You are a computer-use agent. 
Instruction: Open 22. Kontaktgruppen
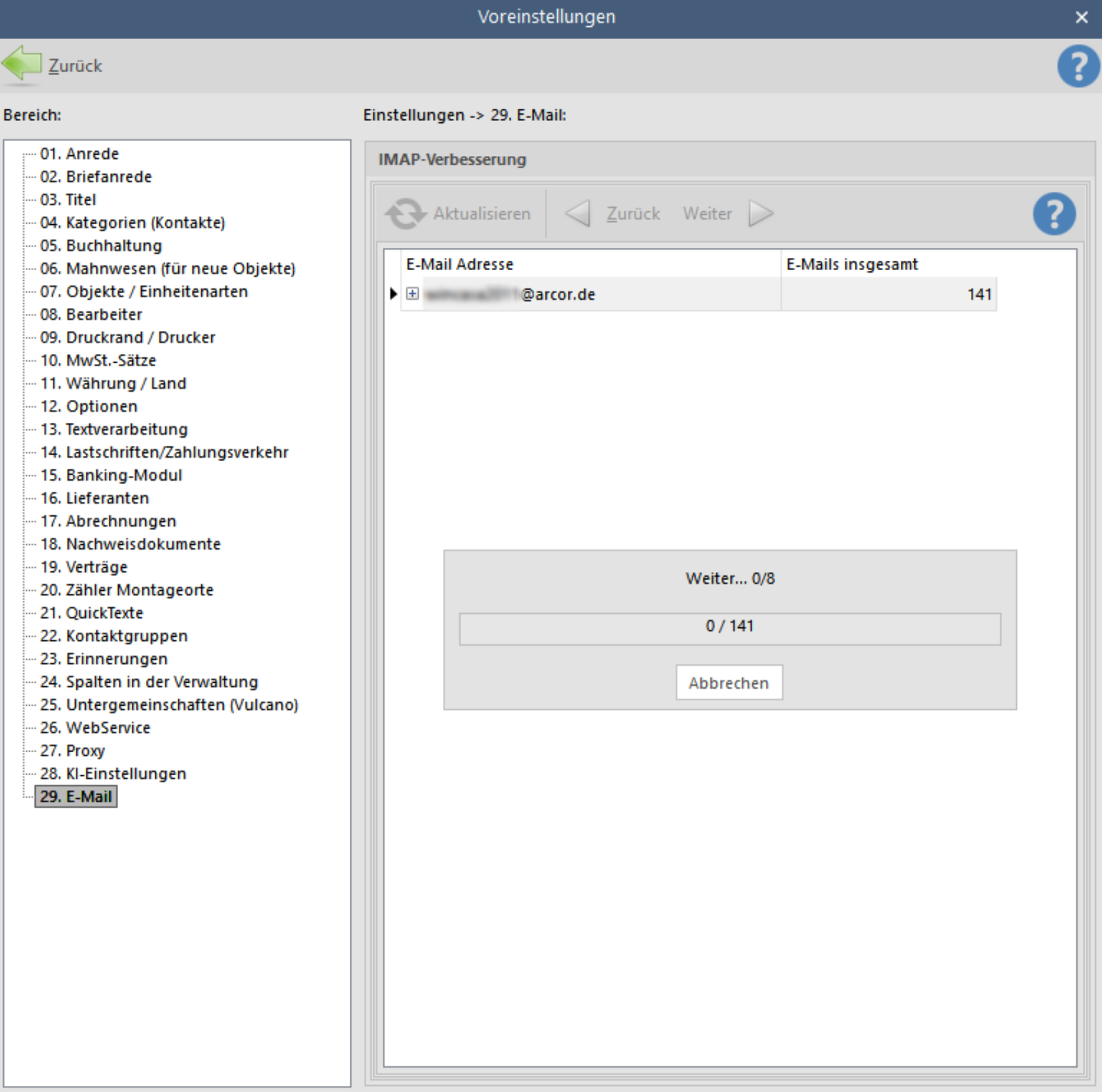pos(113,636)
